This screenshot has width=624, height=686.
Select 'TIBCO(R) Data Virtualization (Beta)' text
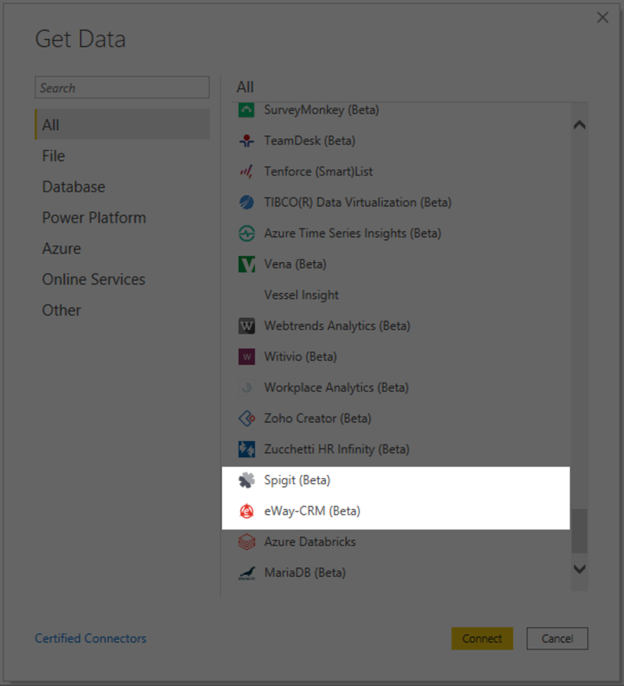click(x=358, y=203)
